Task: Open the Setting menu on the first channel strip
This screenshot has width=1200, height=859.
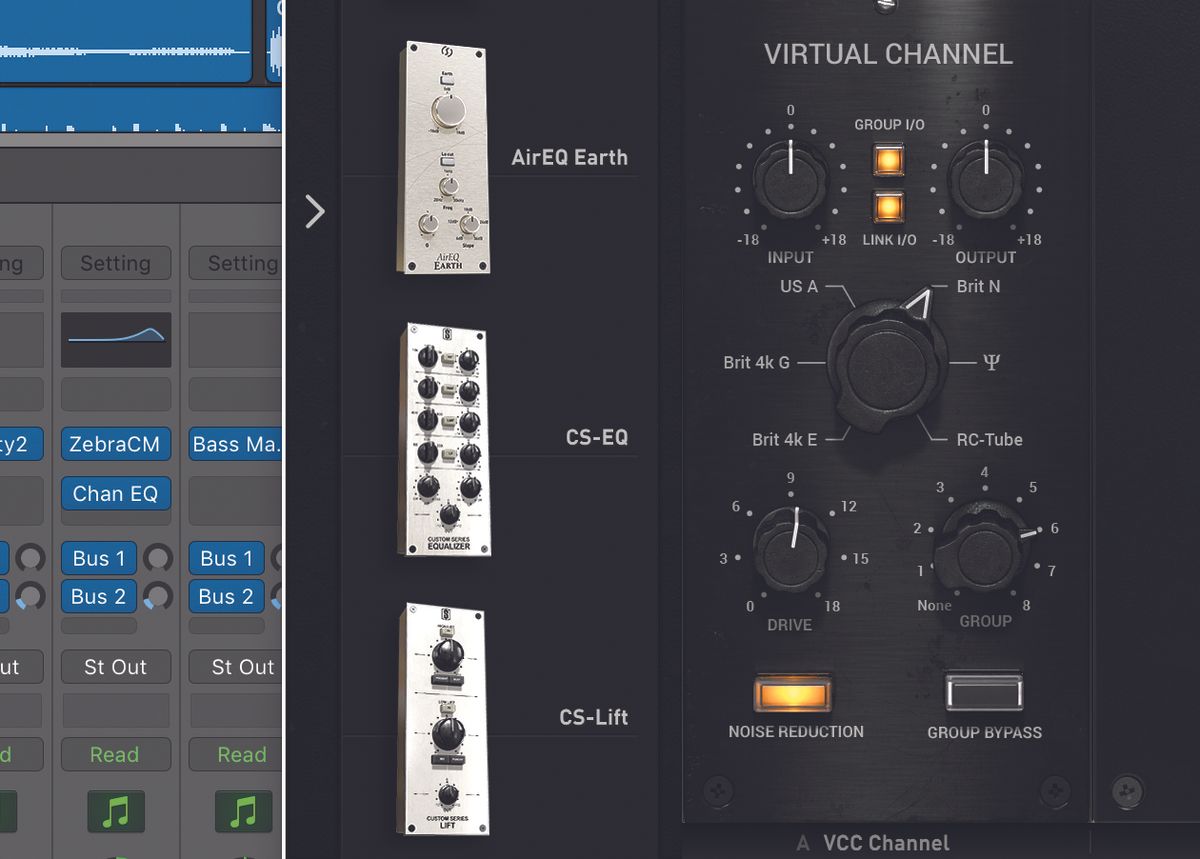Action: (115, 263)
